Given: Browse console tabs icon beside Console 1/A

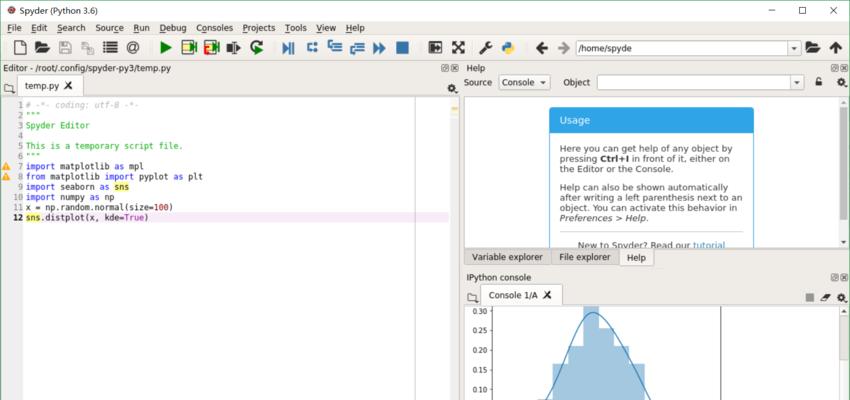Looking at the screenshot, I should tap(473, 298).
